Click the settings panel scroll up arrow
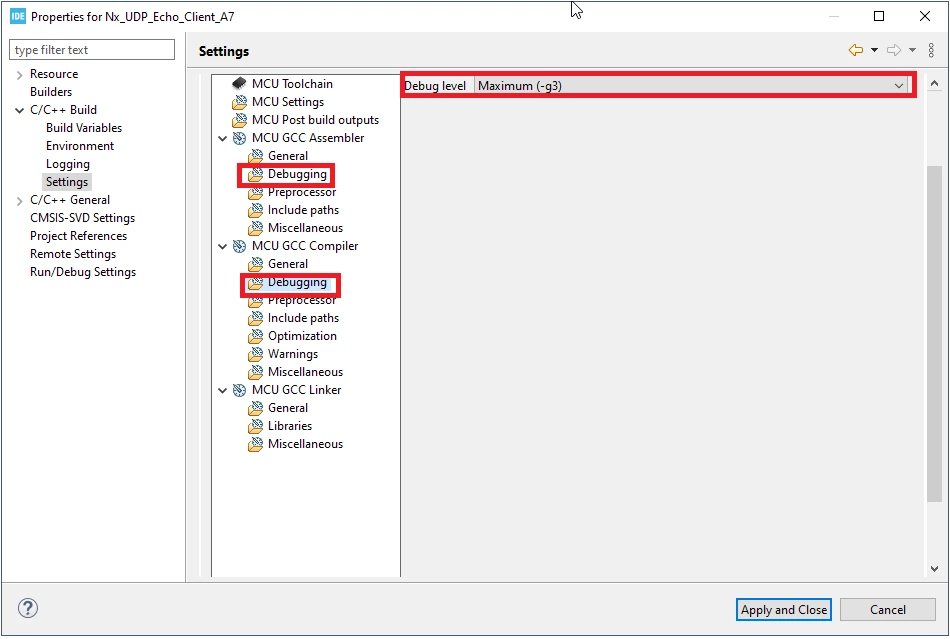 tap(934, 84)
